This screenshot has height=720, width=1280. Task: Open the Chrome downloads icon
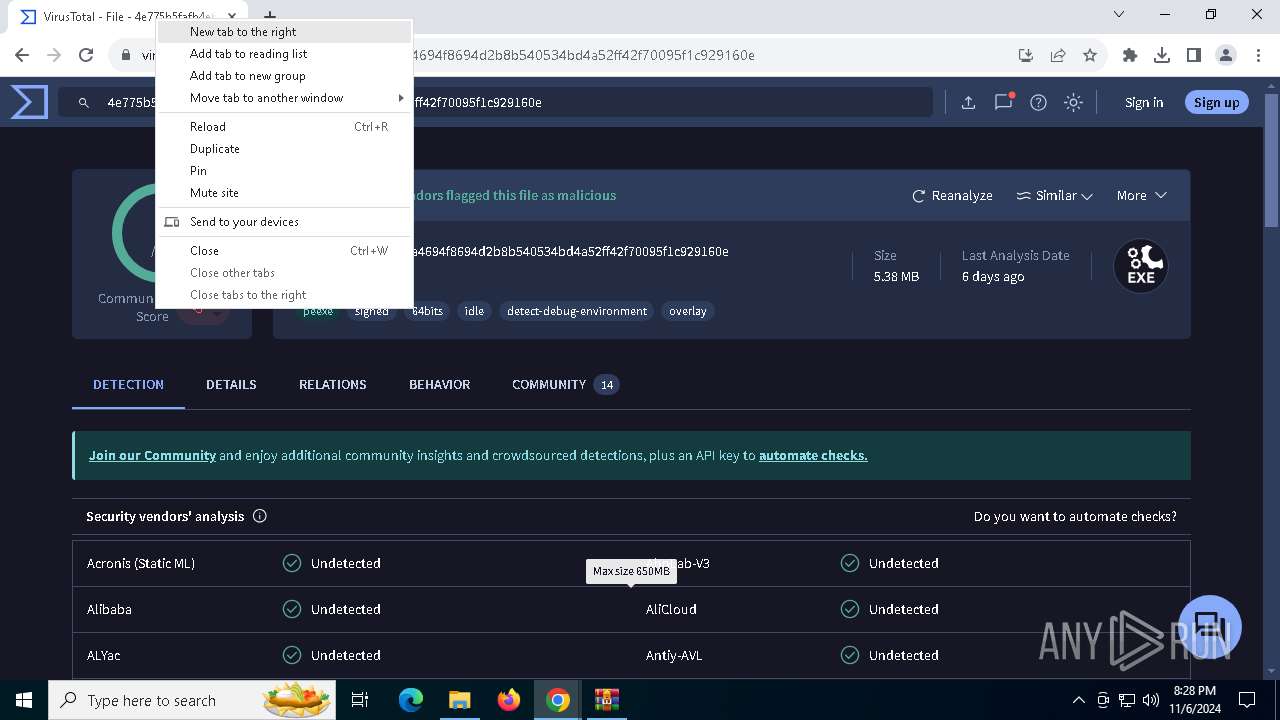(x=1162, y=55)
